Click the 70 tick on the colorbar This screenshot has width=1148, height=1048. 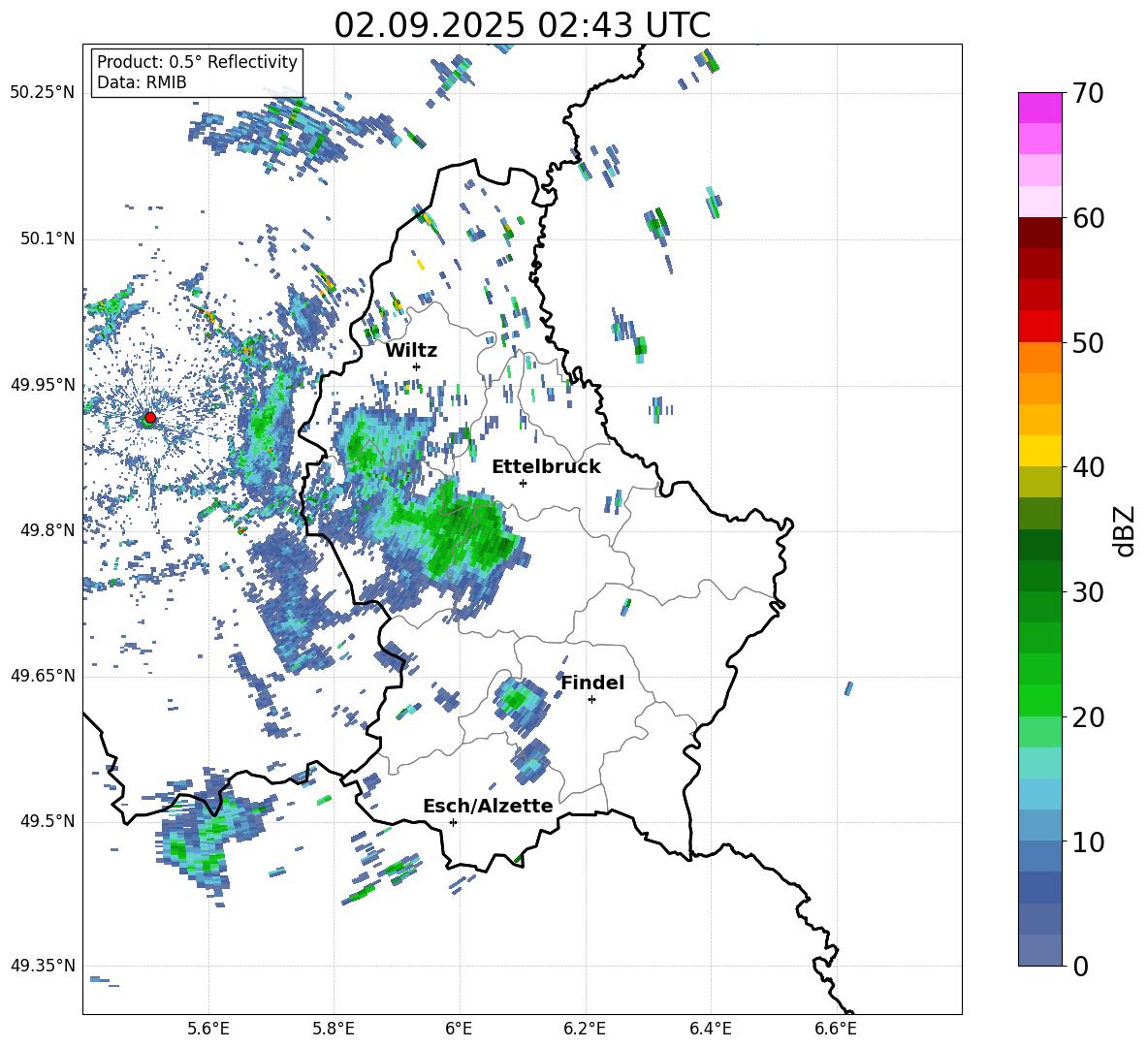pos(1087,94)
